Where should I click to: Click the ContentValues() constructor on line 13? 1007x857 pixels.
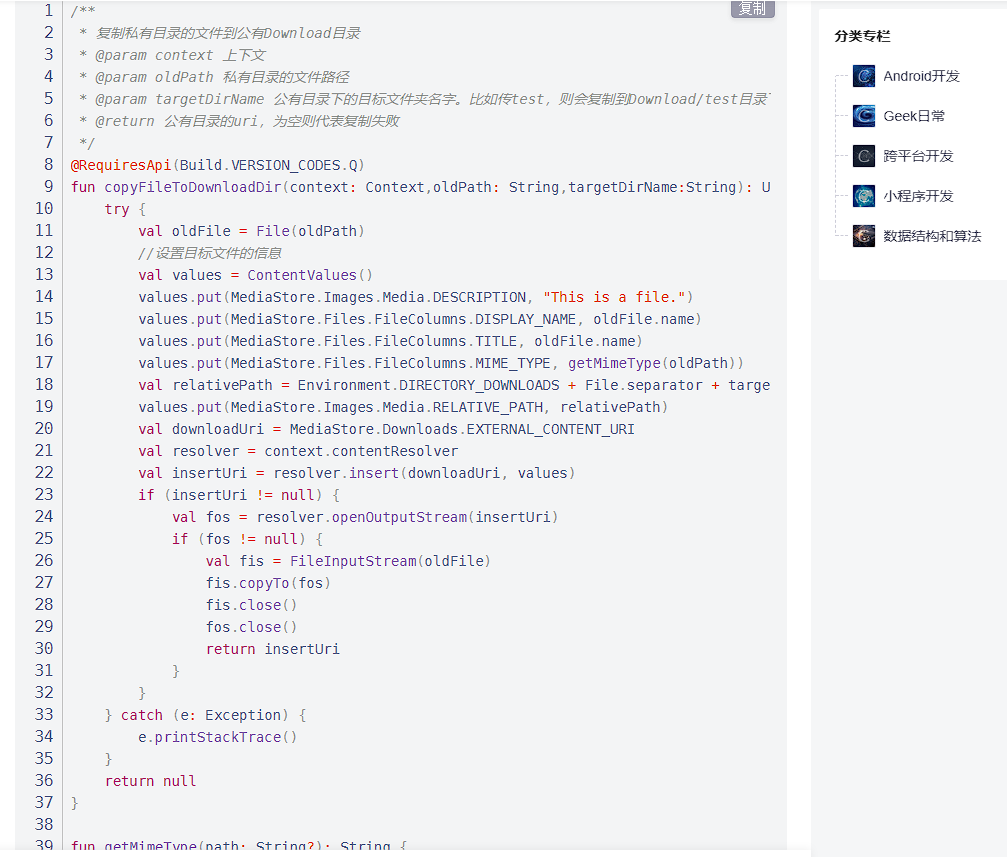(310, 275)
